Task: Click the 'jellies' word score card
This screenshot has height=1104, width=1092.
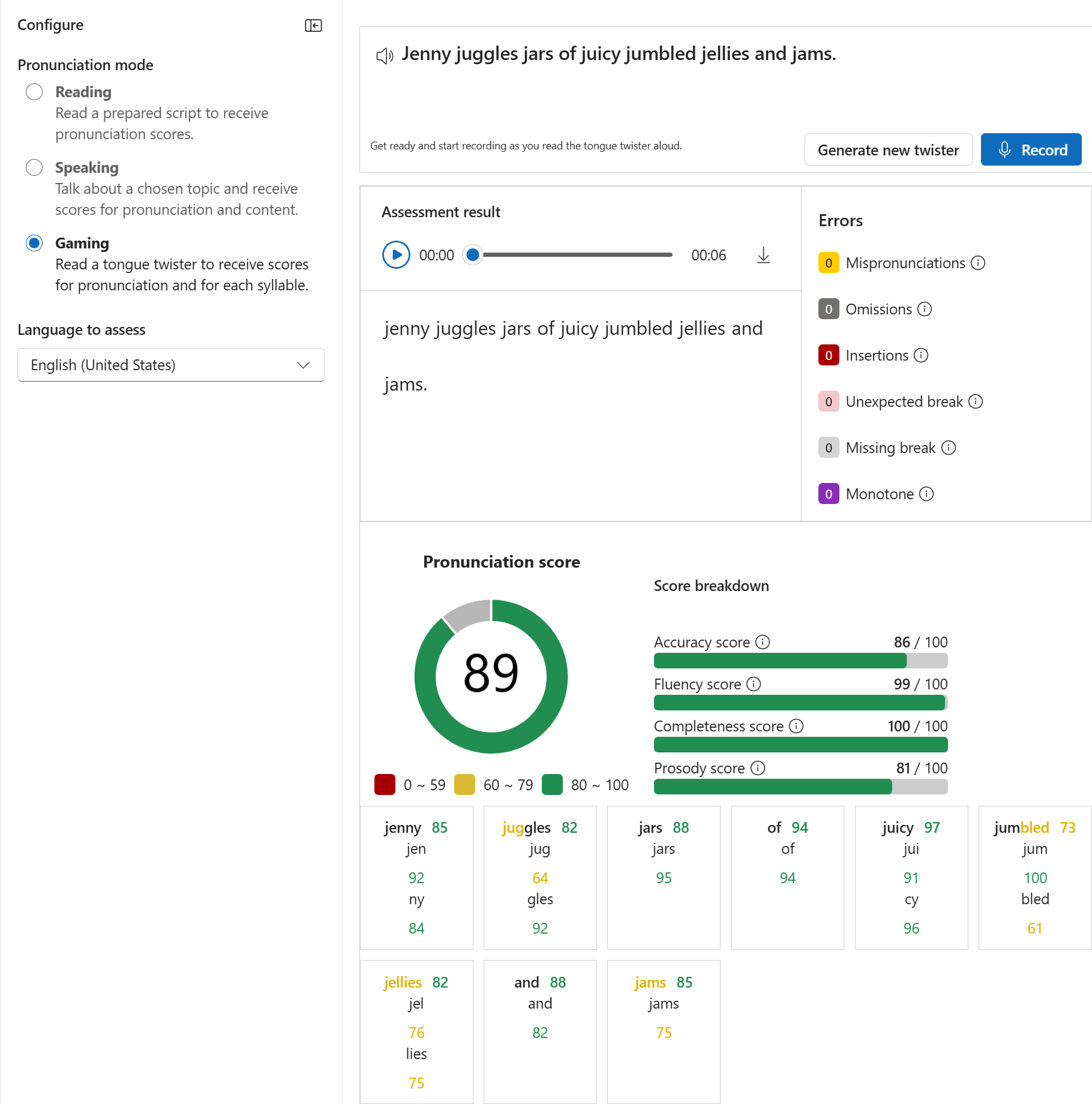Action: coord(416,1032)
